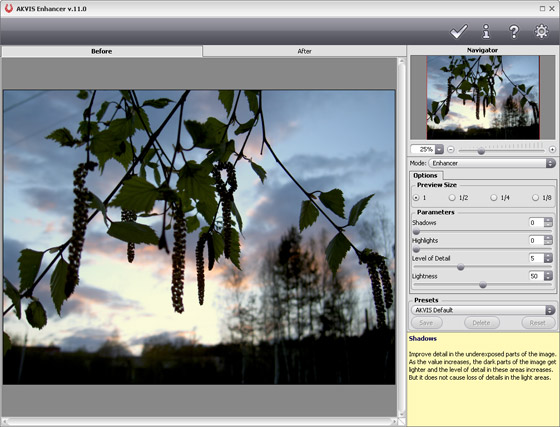Open the Presets dropdown showing AKVIS Default

483,310
